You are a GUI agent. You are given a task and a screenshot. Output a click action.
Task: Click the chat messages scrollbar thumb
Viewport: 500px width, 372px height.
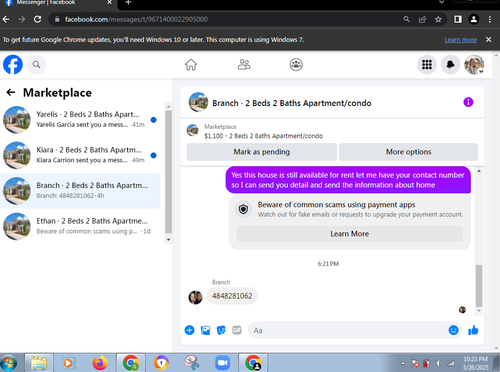tap(479, 286)
